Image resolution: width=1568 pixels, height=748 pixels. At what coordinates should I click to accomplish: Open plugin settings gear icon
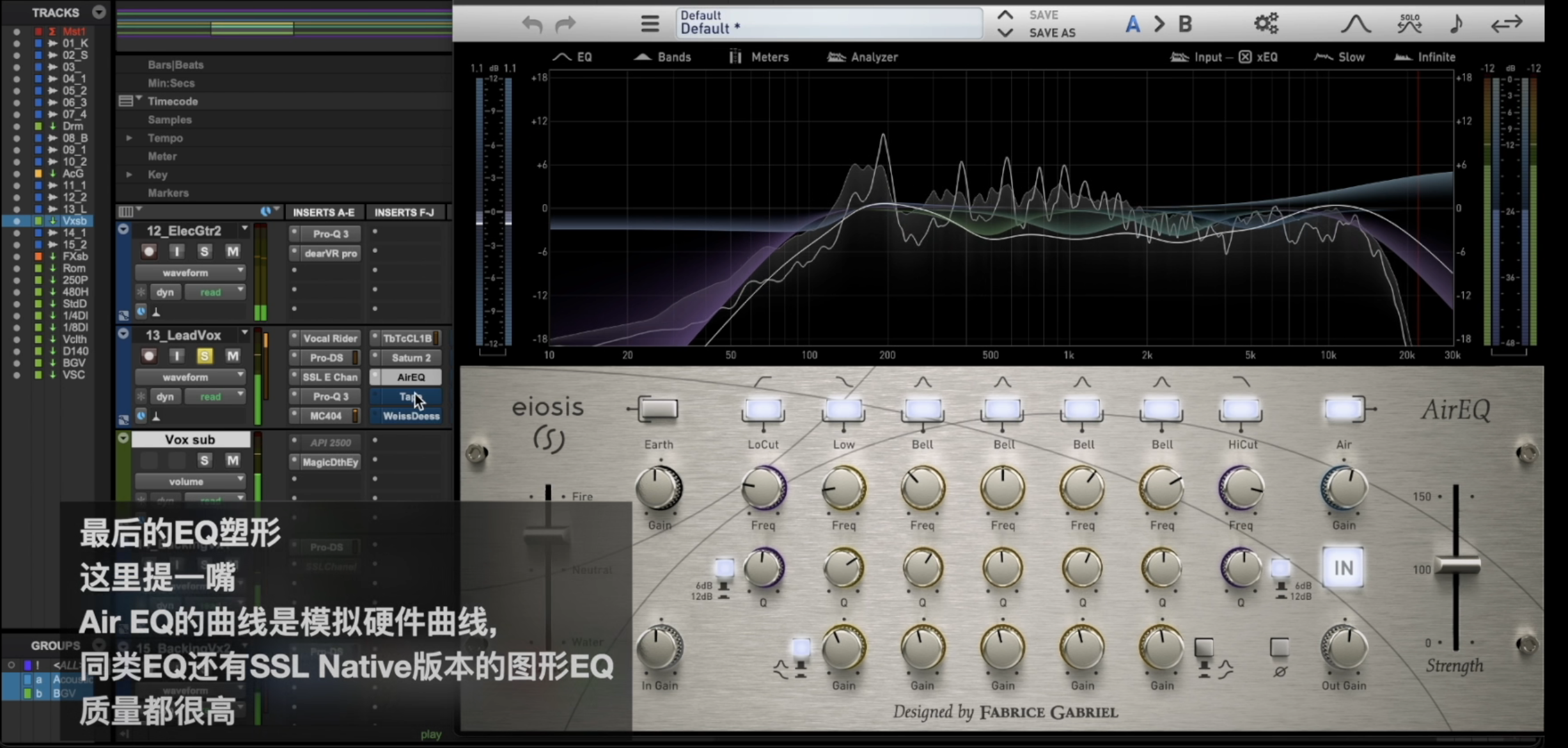[1266, 24]
